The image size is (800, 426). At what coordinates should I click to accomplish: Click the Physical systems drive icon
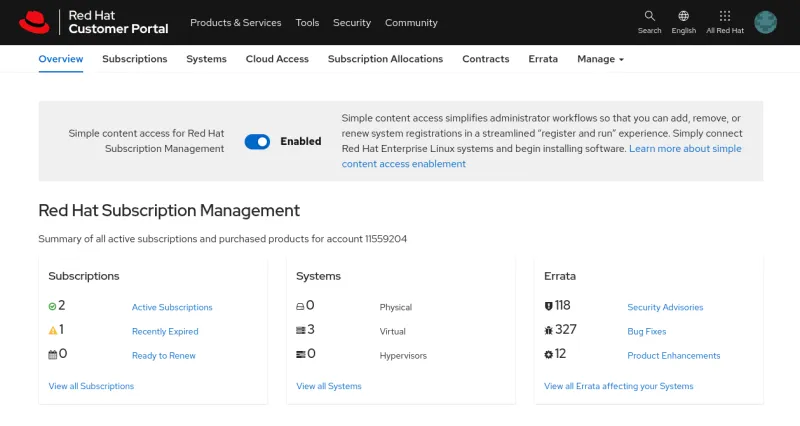coord(300,307)
